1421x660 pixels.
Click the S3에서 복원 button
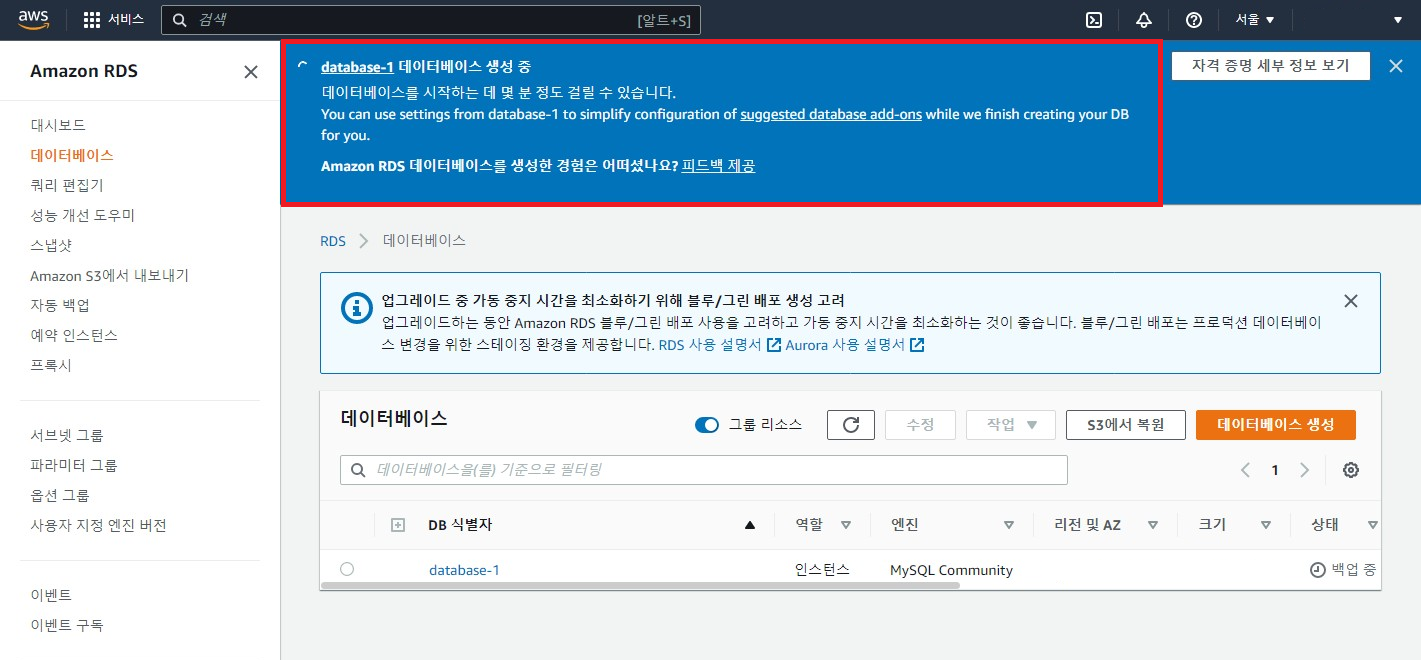[1126, 425]
